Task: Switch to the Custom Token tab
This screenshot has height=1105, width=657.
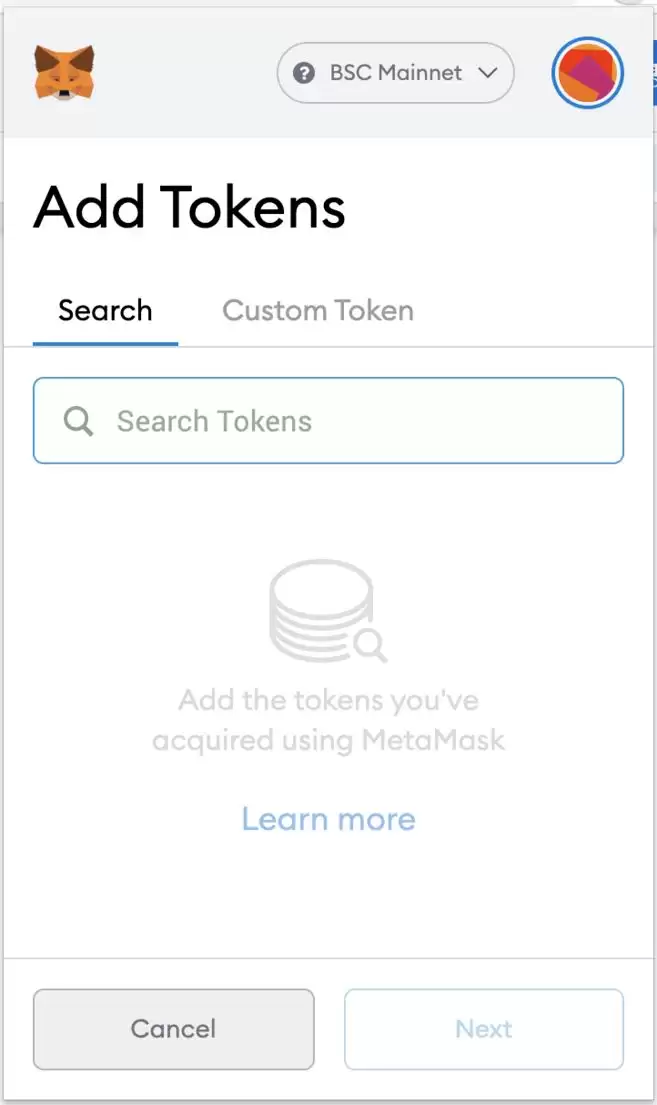Action: (x=318, y=310)
